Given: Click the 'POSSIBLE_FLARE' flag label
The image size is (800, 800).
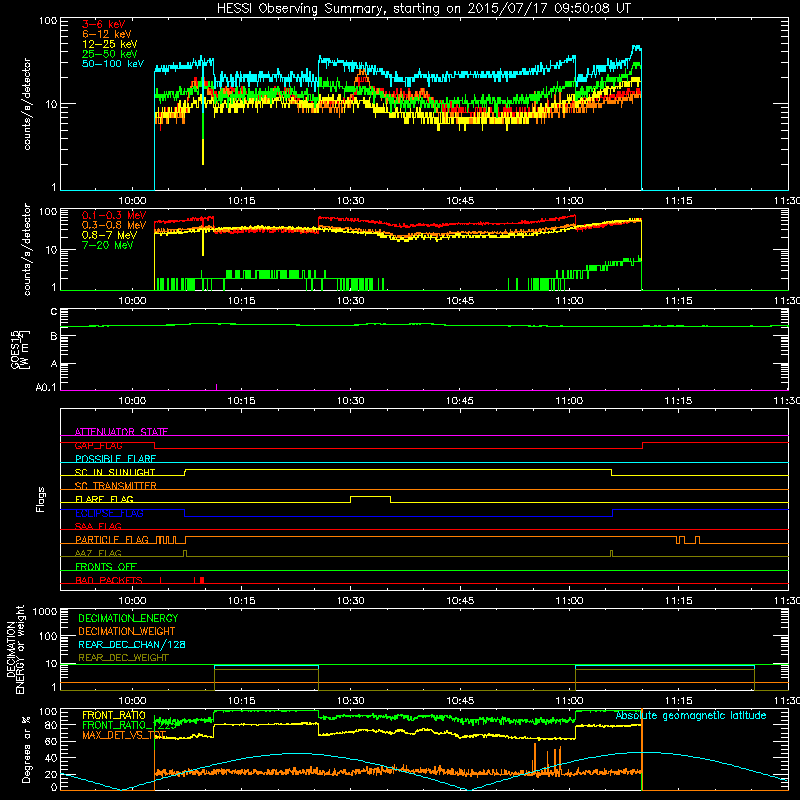Looking at the screenshot, I should point(115,459).
